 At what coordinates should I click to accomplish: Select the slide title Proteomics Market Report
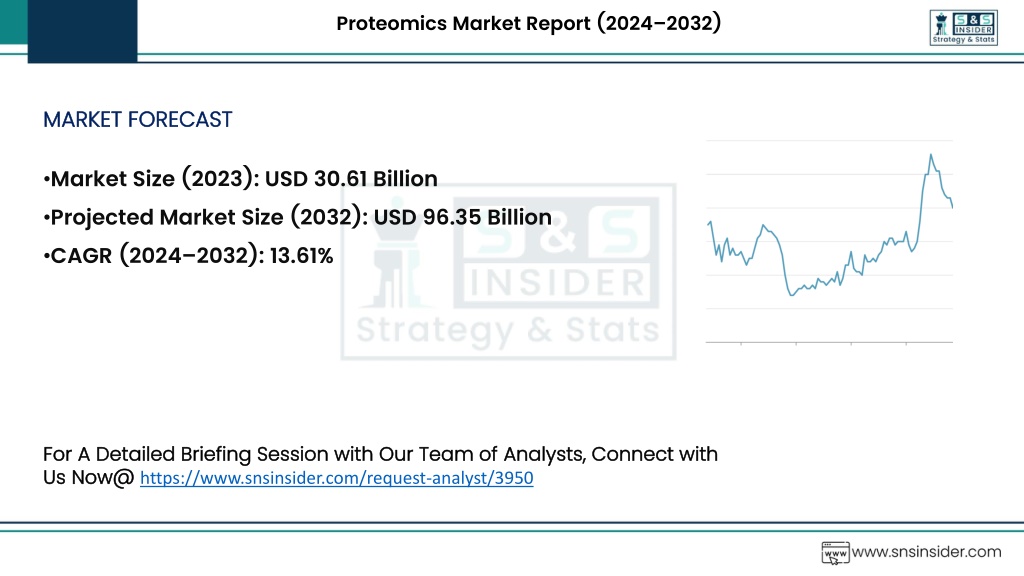(x=528, y=23)
